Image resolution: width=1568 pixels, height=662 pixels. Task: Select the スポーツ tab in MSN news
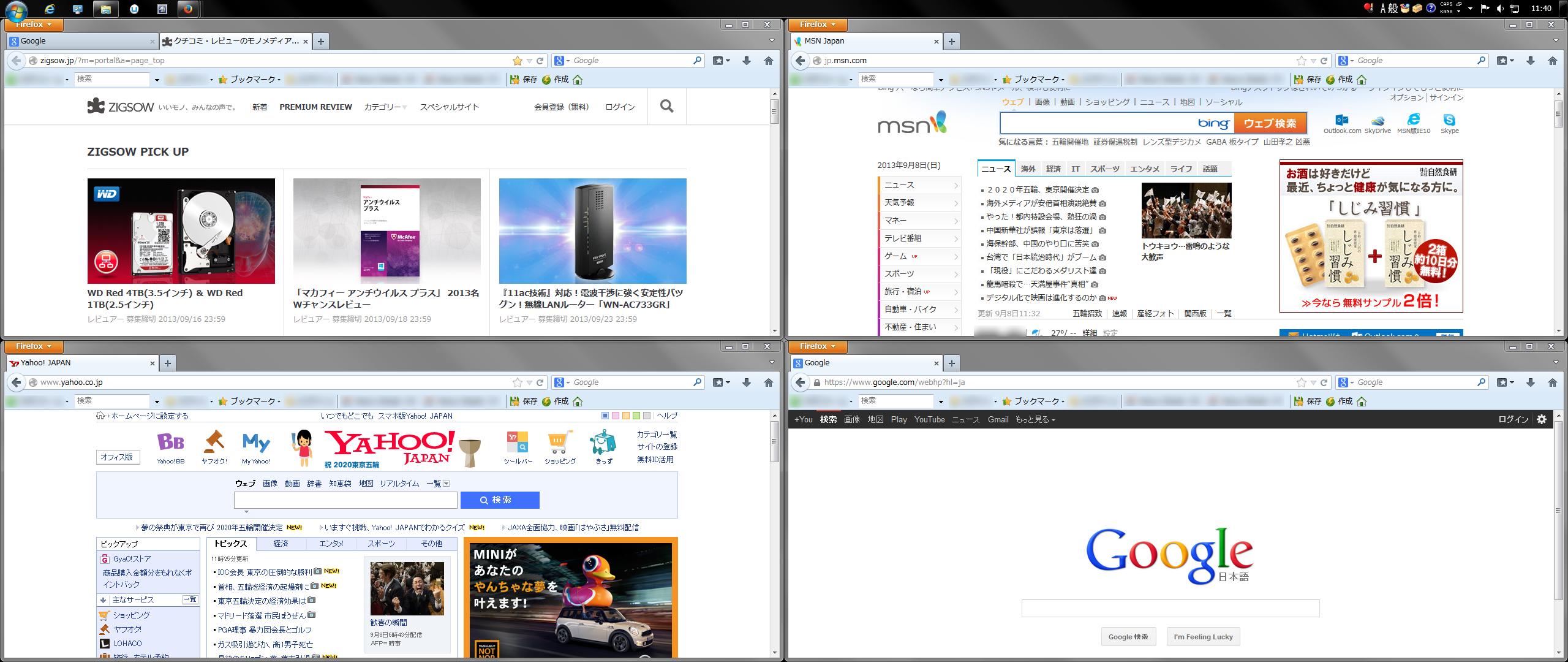(x=1104, y=169)
